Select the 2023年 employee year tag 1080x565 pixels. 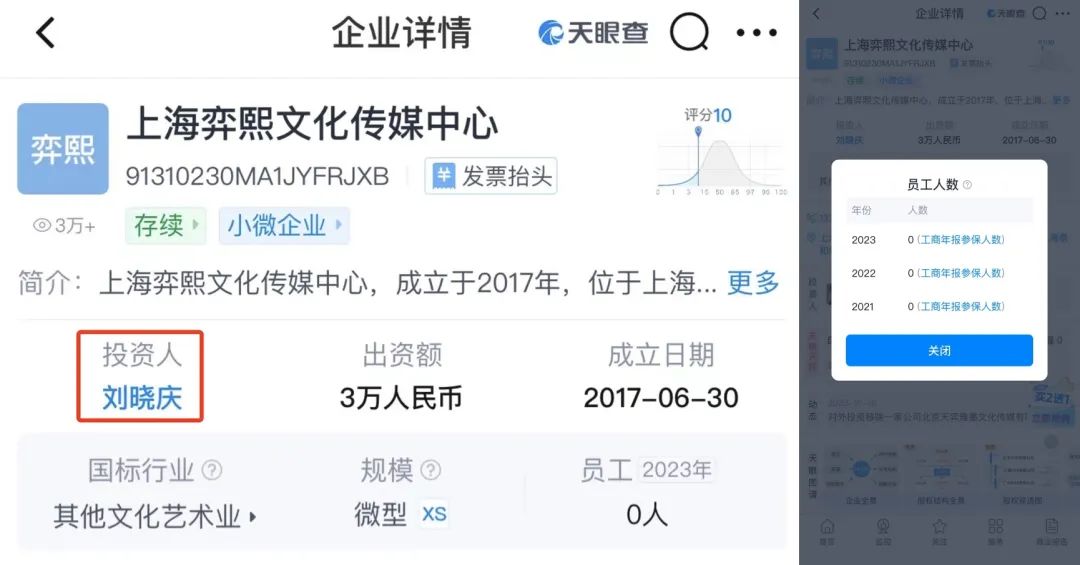click(676, 470)
